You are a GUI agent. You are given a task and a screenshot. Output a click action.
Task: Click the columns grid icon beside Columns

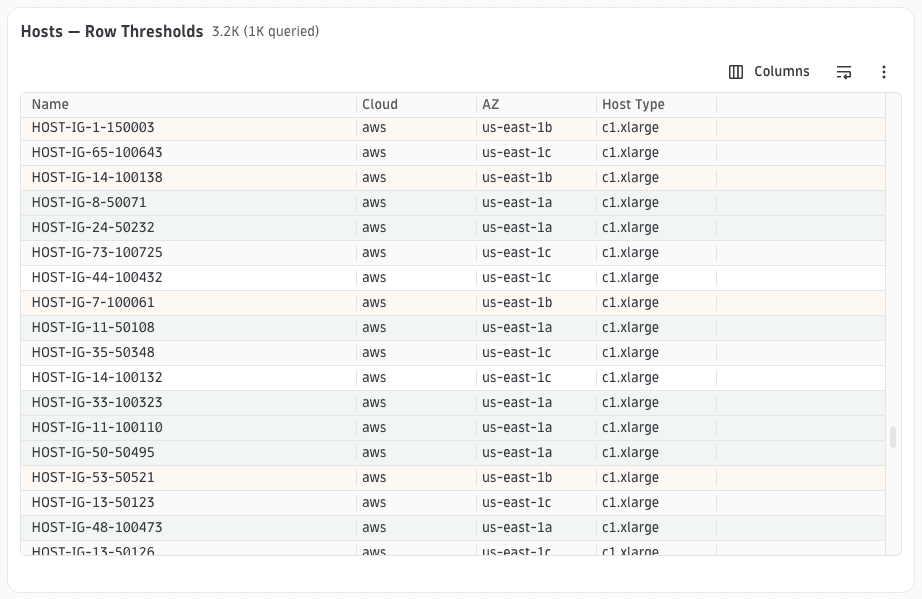(736, 72)
